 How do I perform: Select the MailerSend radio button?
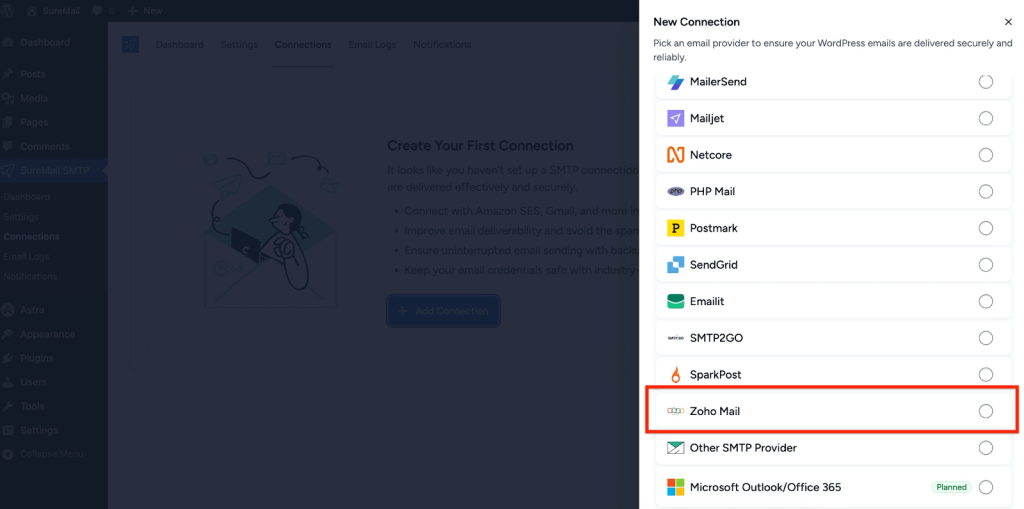coord(985,82)
